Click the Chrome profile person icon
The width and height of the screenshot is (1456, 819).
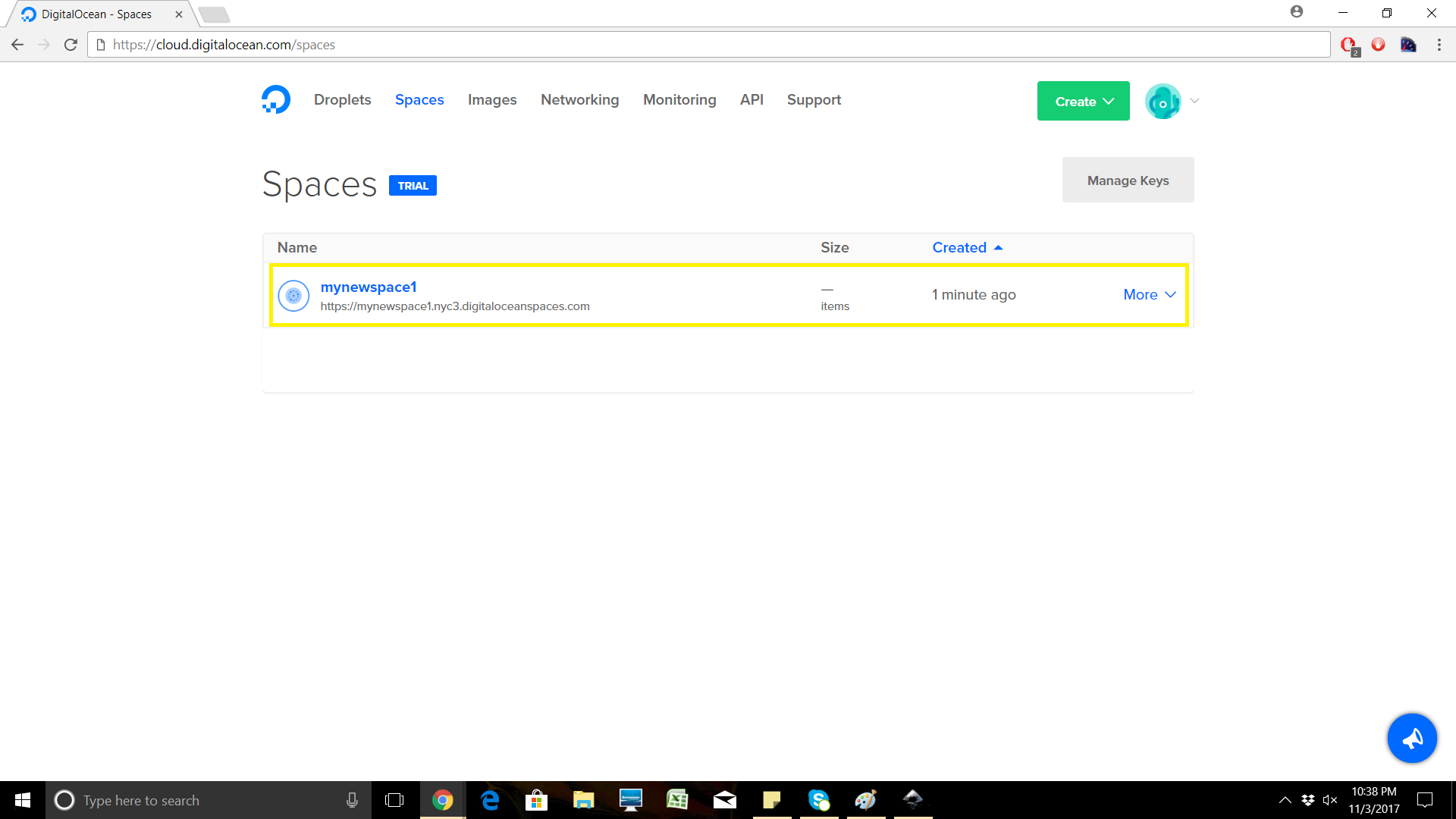point(1297,12)
